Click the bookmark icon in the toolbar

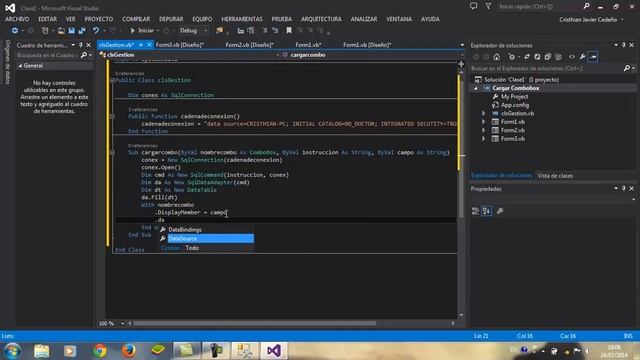tap(289, 31)
